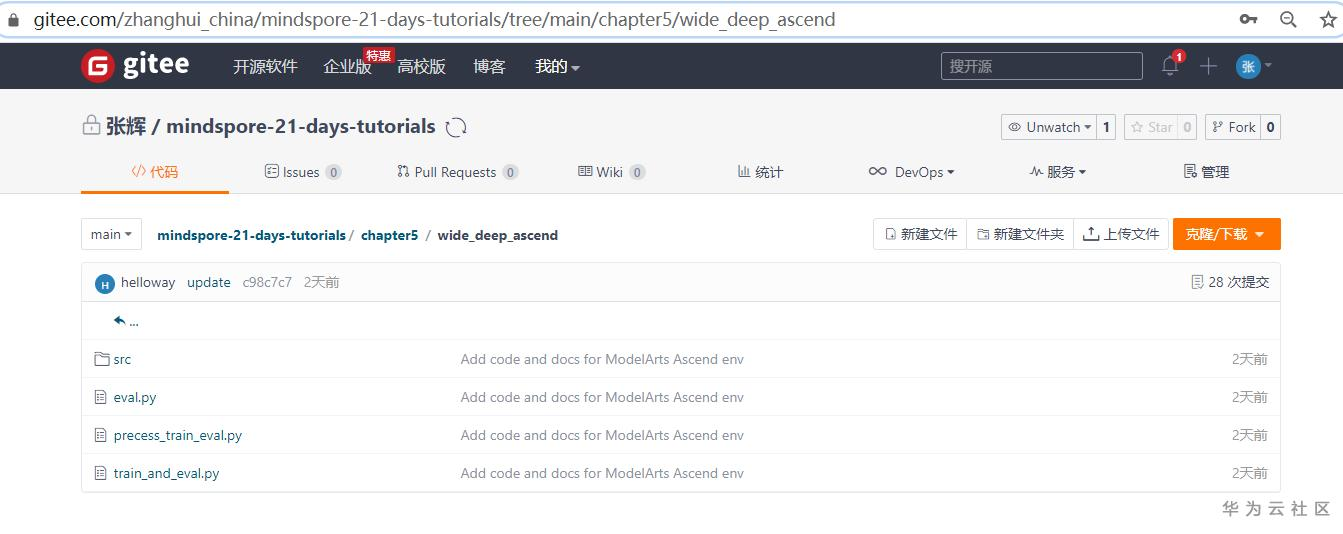The height and width of the screenshot is (534, 1343).
Task: Open the helloway user link
Action: click(148, 283)
